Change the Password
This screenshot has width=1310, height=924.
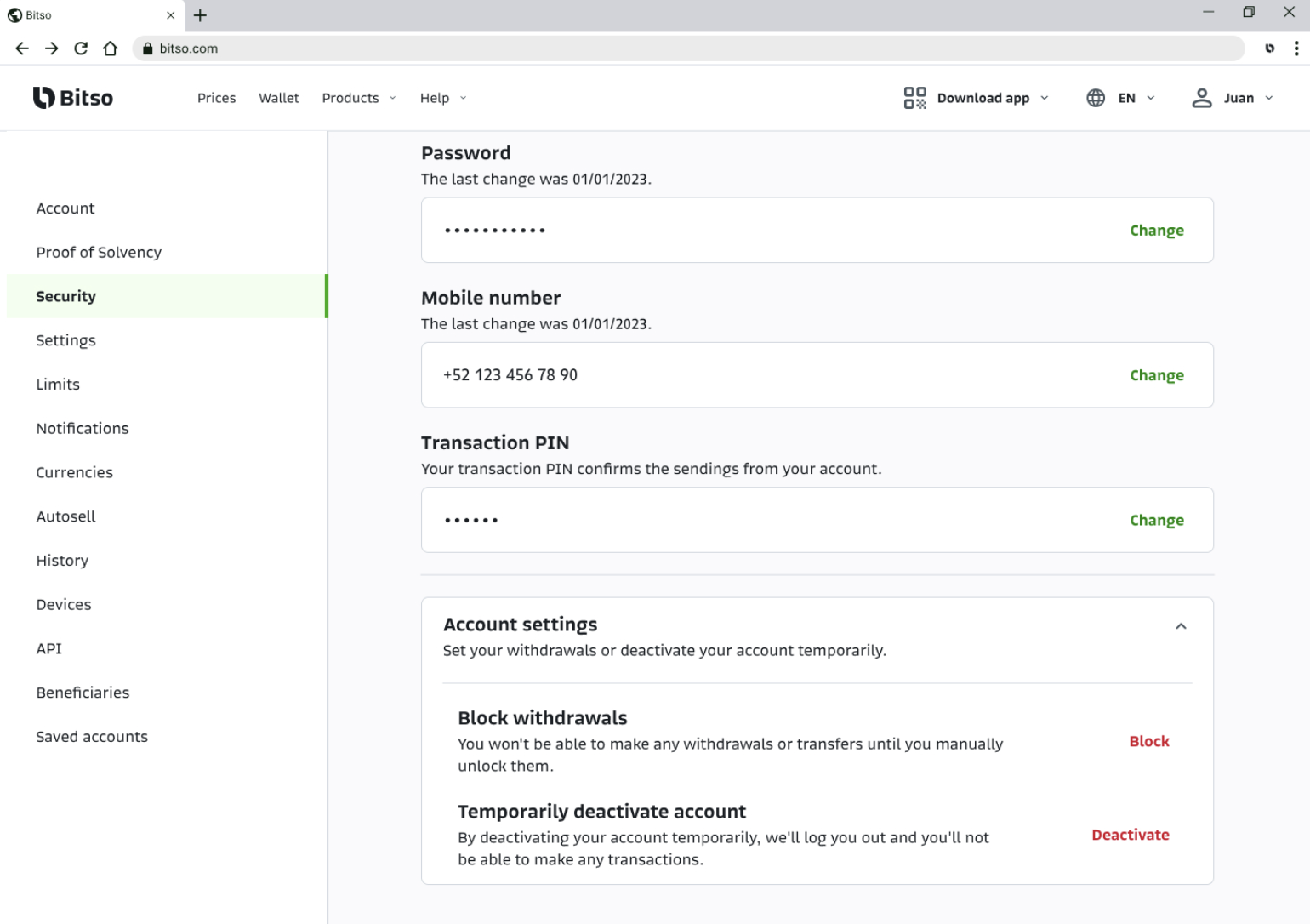1157,231
